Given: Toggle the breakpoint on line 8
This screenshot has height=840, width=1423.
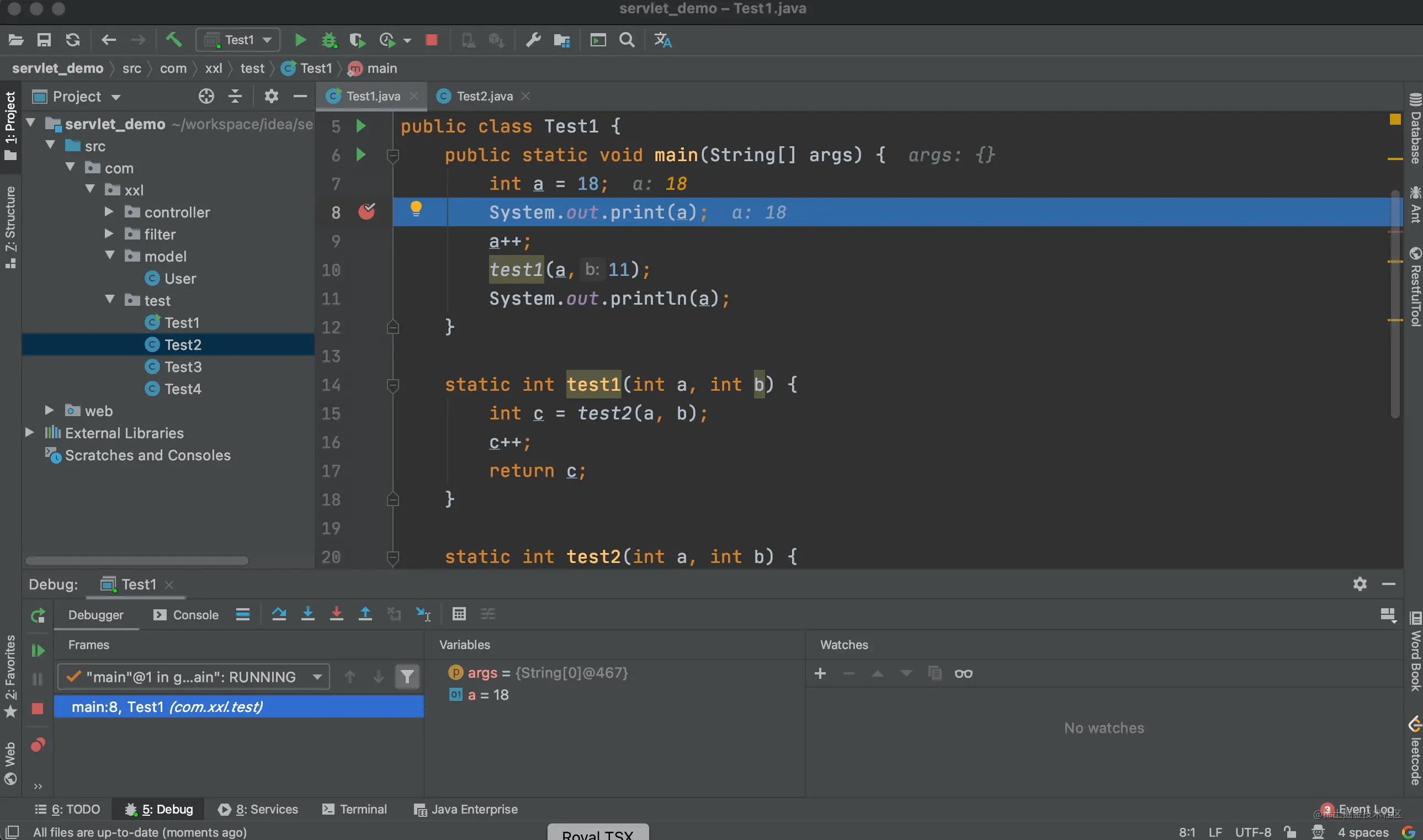Looking at the screenshot, I should coord(366,212).
